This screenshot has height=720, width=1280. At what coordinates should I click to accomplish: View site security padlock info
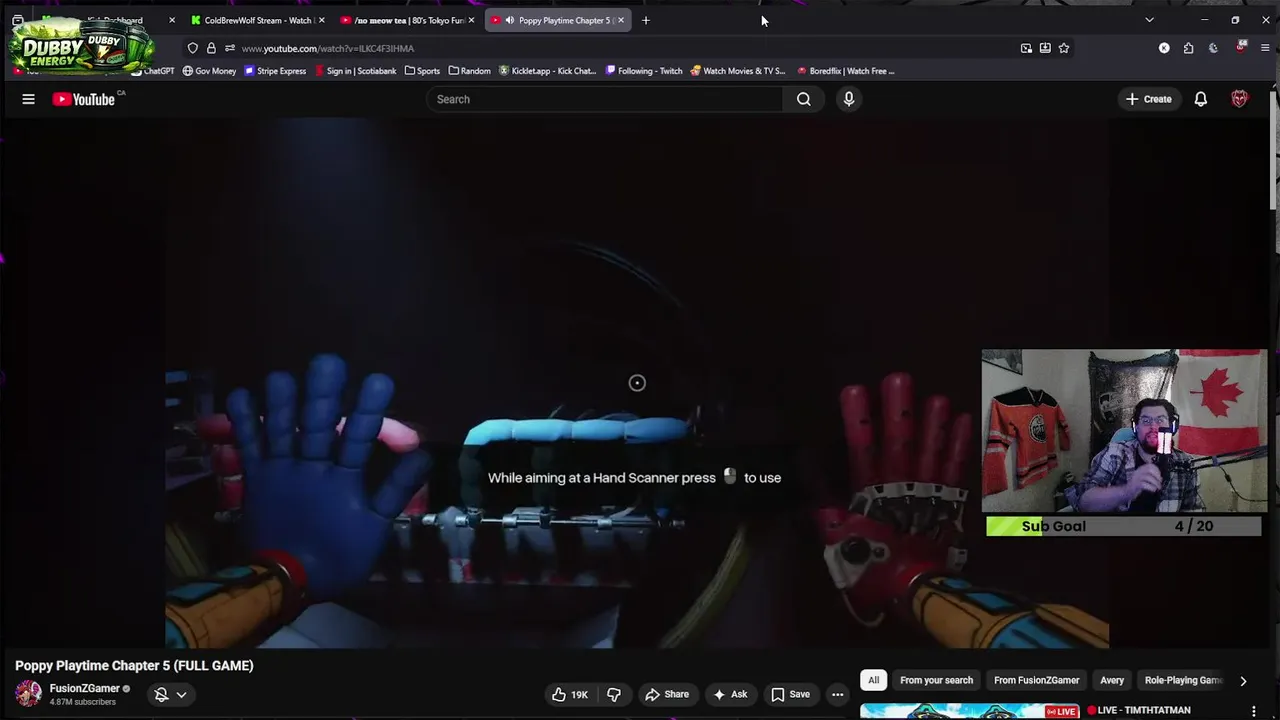coord(211,48)
